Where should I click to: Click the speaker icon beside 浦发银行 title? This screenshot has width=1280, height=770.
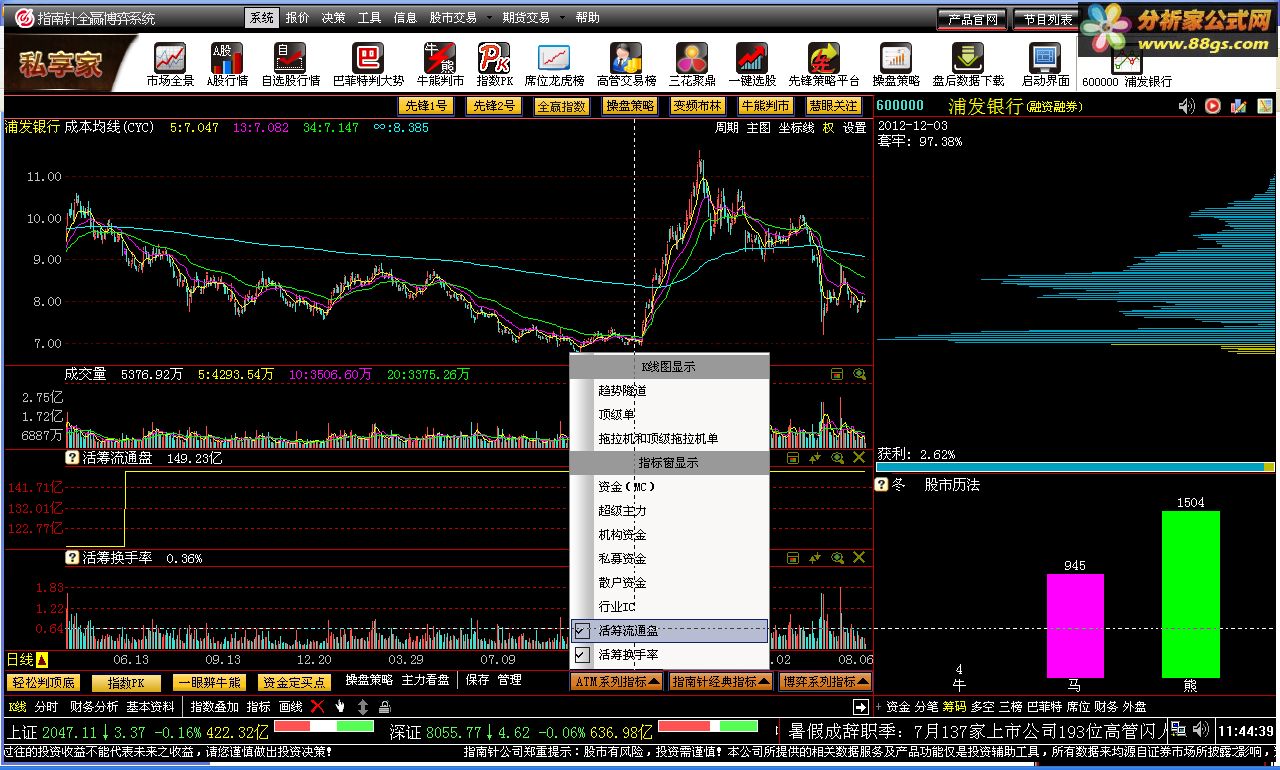coord(1187,106)
